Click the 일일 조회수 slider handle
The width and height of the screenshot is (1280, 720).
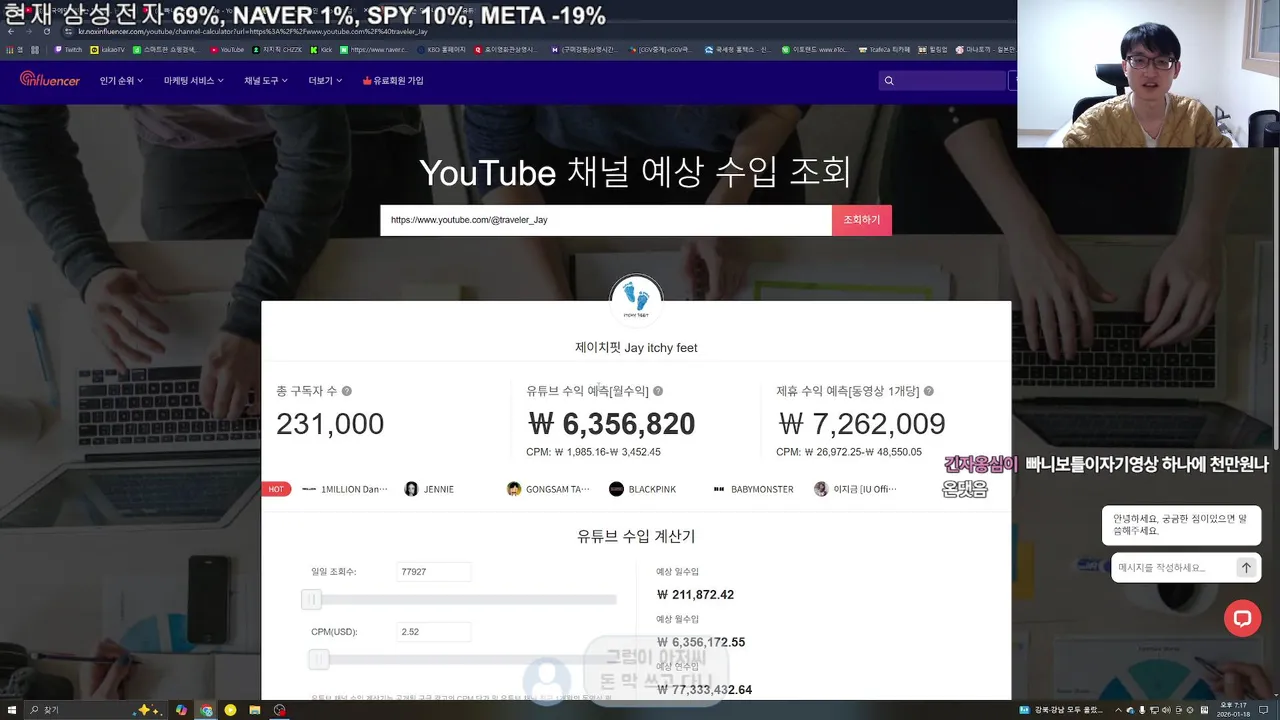point(311,599)
